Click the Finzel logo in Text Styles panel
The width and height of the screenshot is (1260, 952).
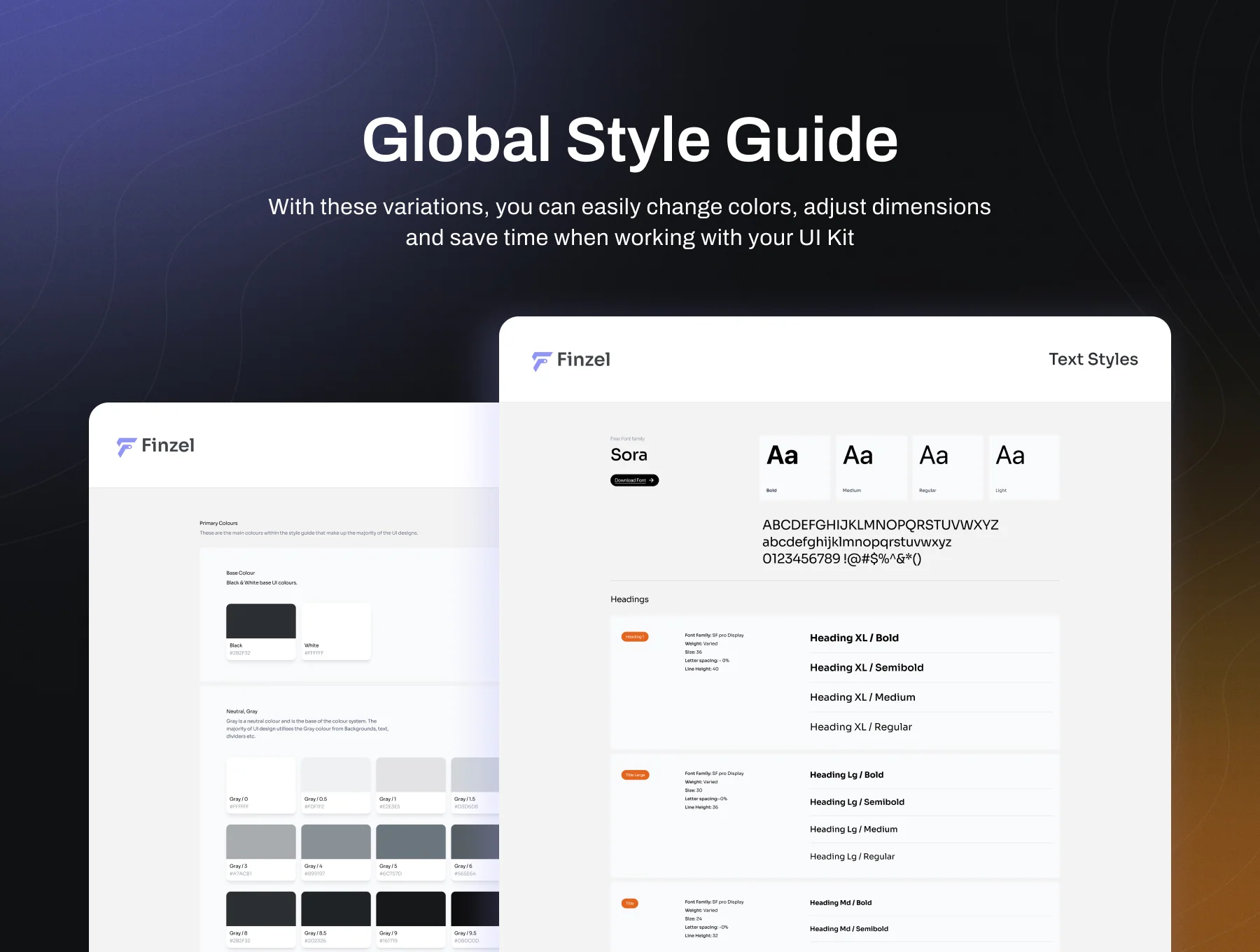tap(570, 360)
